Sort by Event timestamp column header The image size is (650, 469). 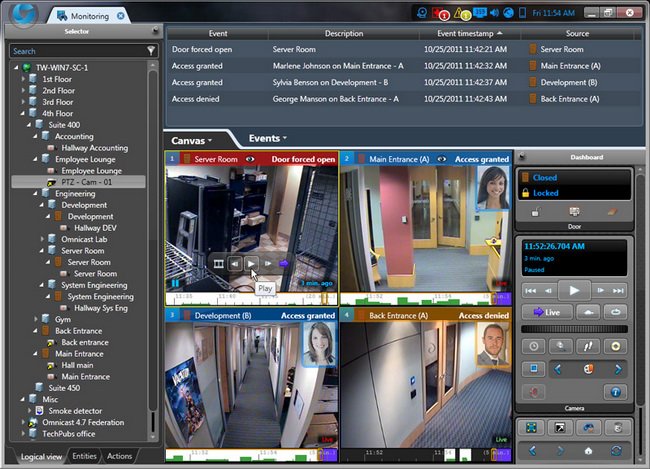[470, 34]
